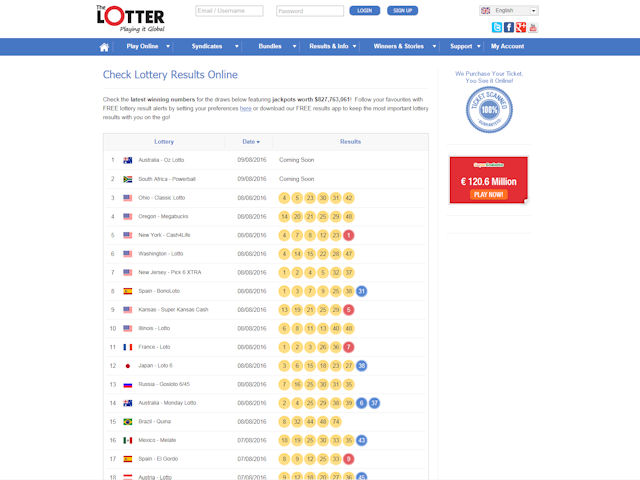Click the UK flag in language selector
Screen dimensions: 640x480
(486, 11)
